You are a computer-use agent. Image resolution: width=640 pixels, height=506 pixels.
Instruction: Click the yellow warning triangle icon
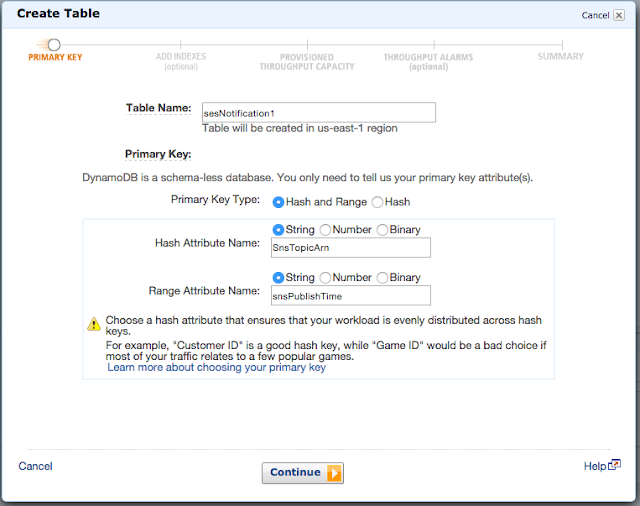(94, 324)
